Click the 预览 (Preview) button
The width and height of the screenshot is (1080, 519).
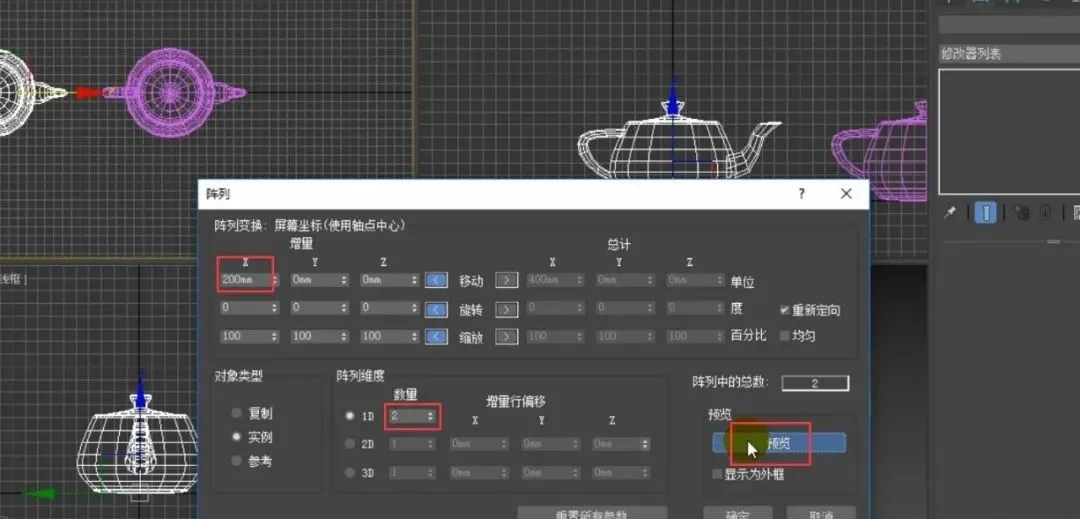click(779, 443)
